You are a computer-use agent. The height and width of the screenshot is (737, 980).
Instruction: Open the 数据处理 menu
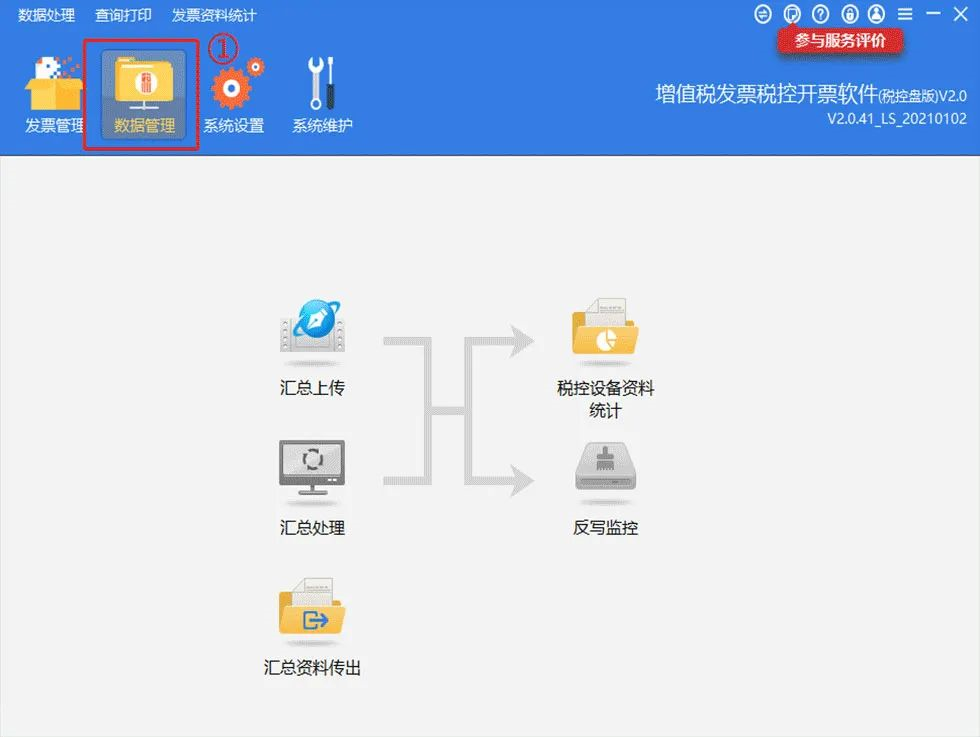tap(46, 15)
